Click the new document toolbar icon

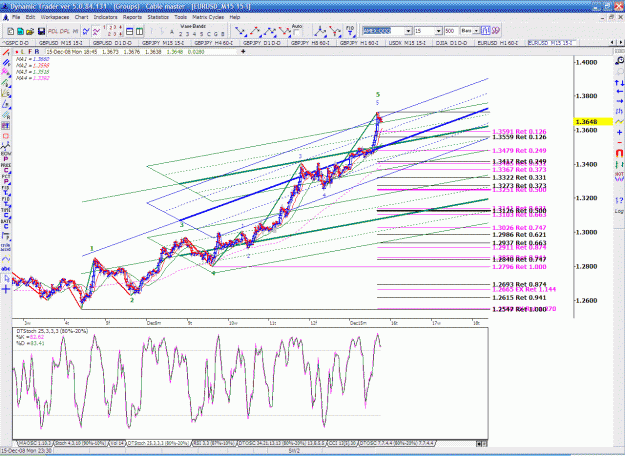(10, 31)
